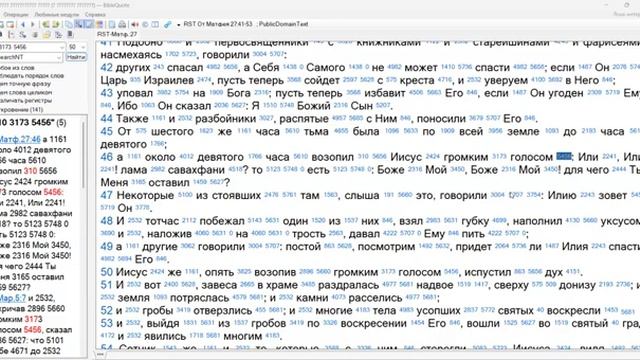Go forward with the blue right arrow
The height and width of the screenshot is (360, 640).
(33, 24)
